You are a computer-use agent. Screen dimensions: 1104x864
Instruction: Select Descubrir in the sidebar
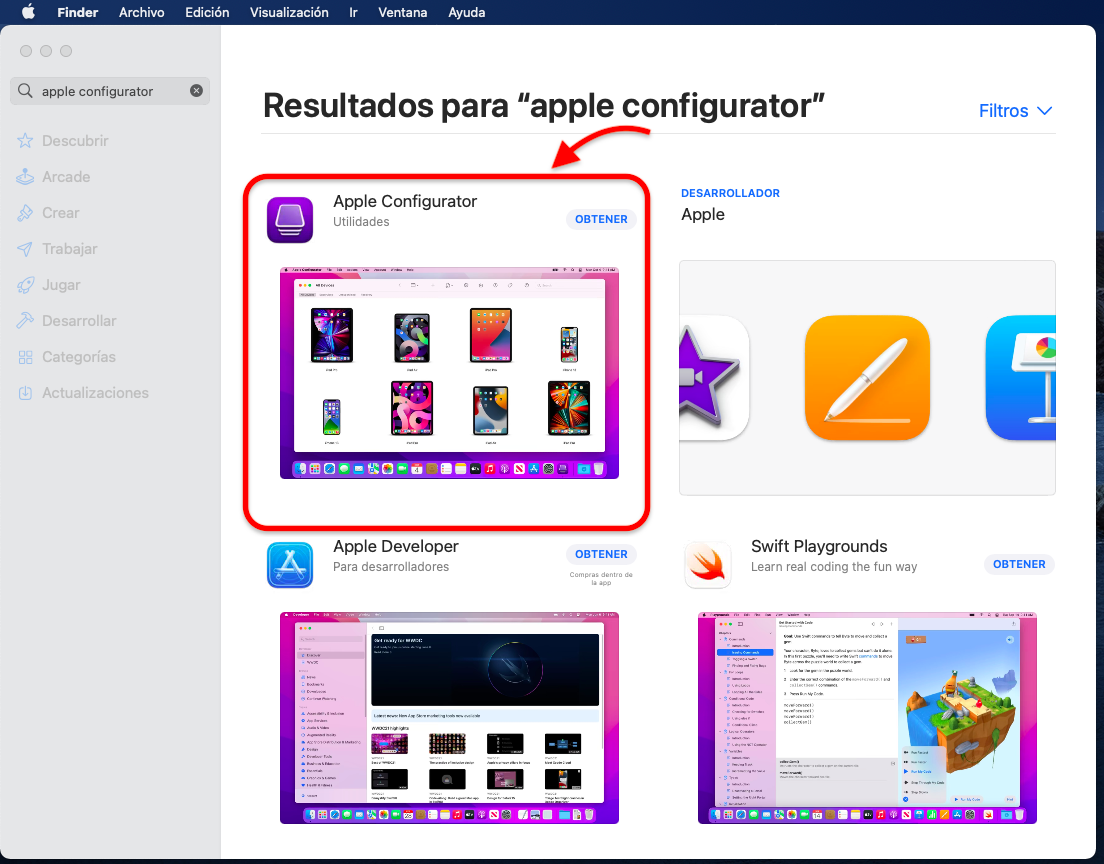point(75,140)
